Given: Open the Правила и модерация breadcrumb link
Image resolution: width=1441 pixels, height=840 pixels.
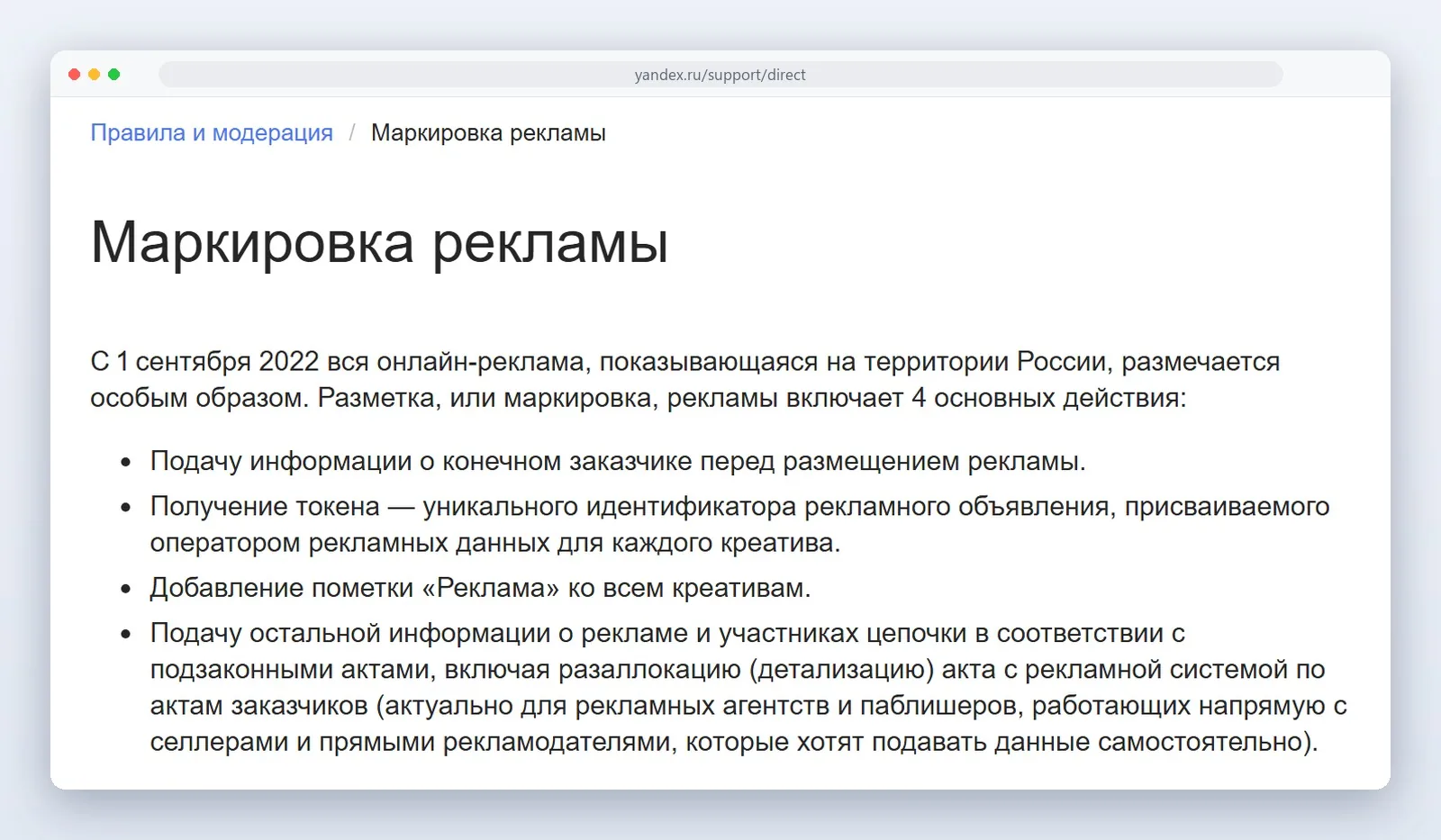Looking at the screenshot, I should pyautogui.click(x=212, y=133).
